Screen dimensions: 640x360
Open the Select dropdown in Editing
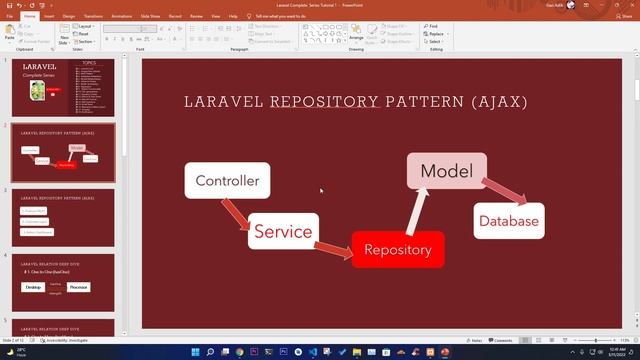click(x=434, y=42)
